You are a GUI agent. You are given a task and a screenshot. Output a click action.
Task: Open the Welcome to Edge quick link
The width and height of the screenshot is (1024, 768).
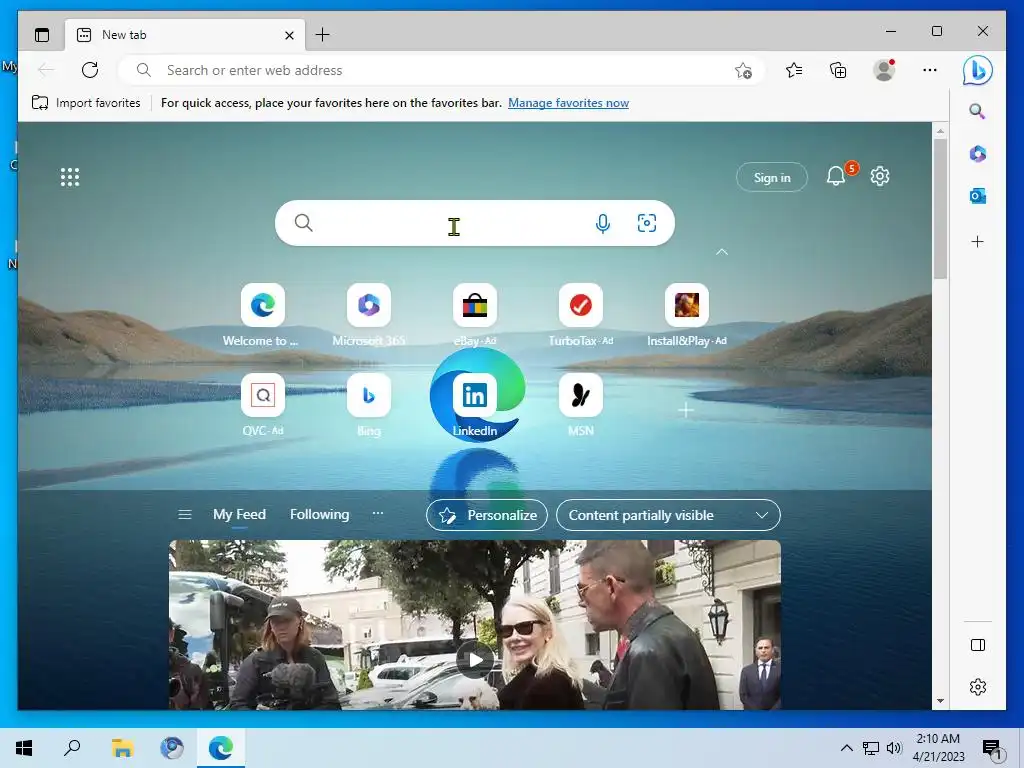click(x=263, y=305)
